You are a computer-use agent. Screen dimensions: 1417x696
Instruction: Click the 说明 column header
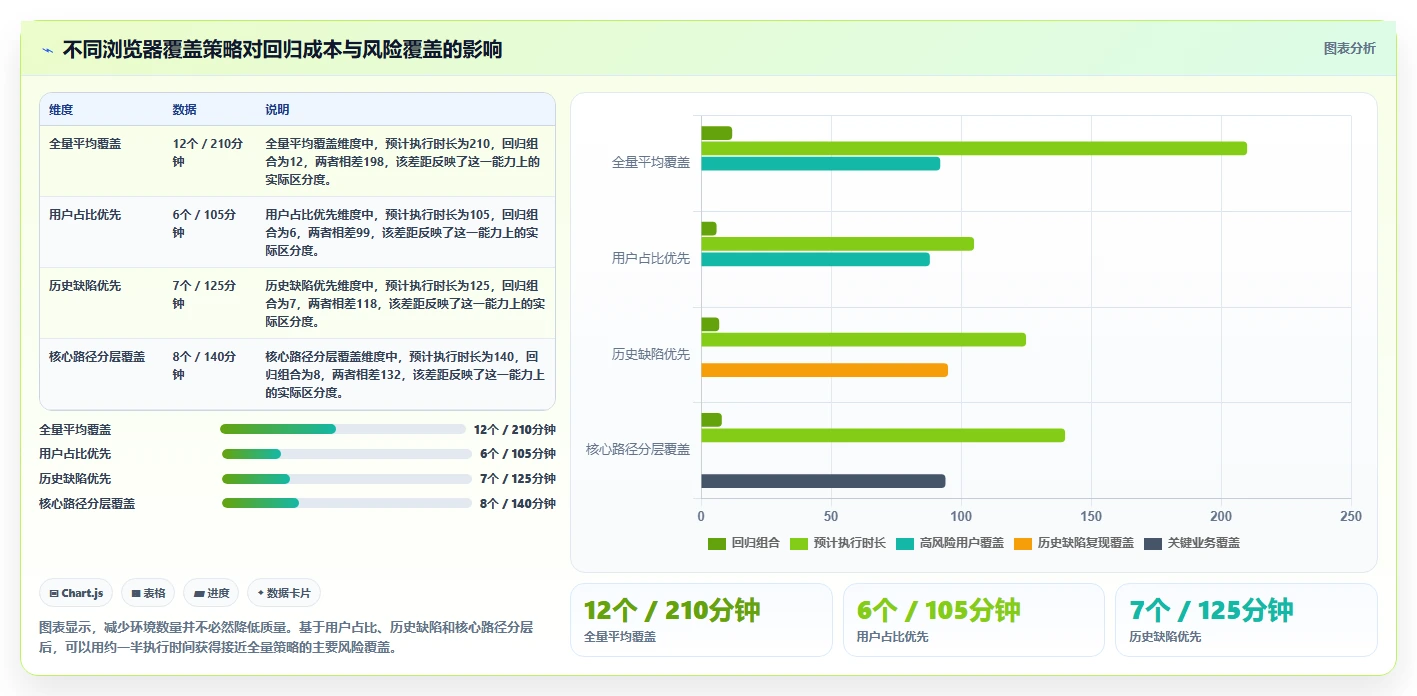pyautogui.click(x=277, y=110)
